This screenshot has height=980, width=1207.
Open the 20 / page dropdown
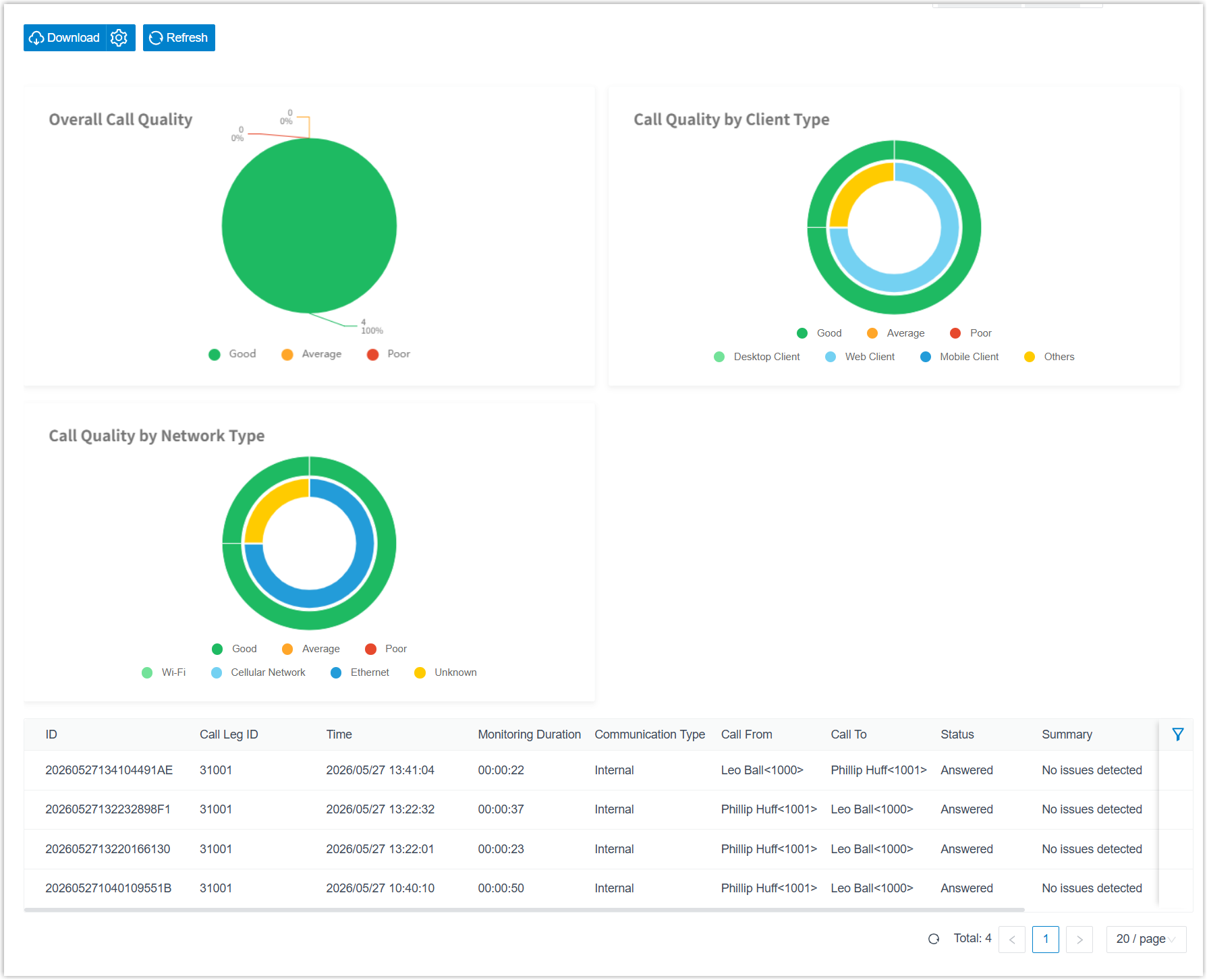click(1146, 940)
